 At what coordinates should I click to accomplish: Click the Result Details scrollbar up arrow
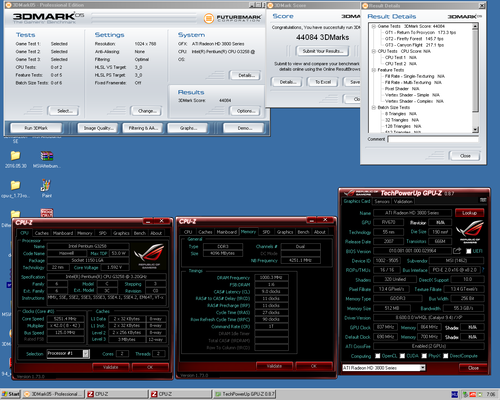(476, 26)
